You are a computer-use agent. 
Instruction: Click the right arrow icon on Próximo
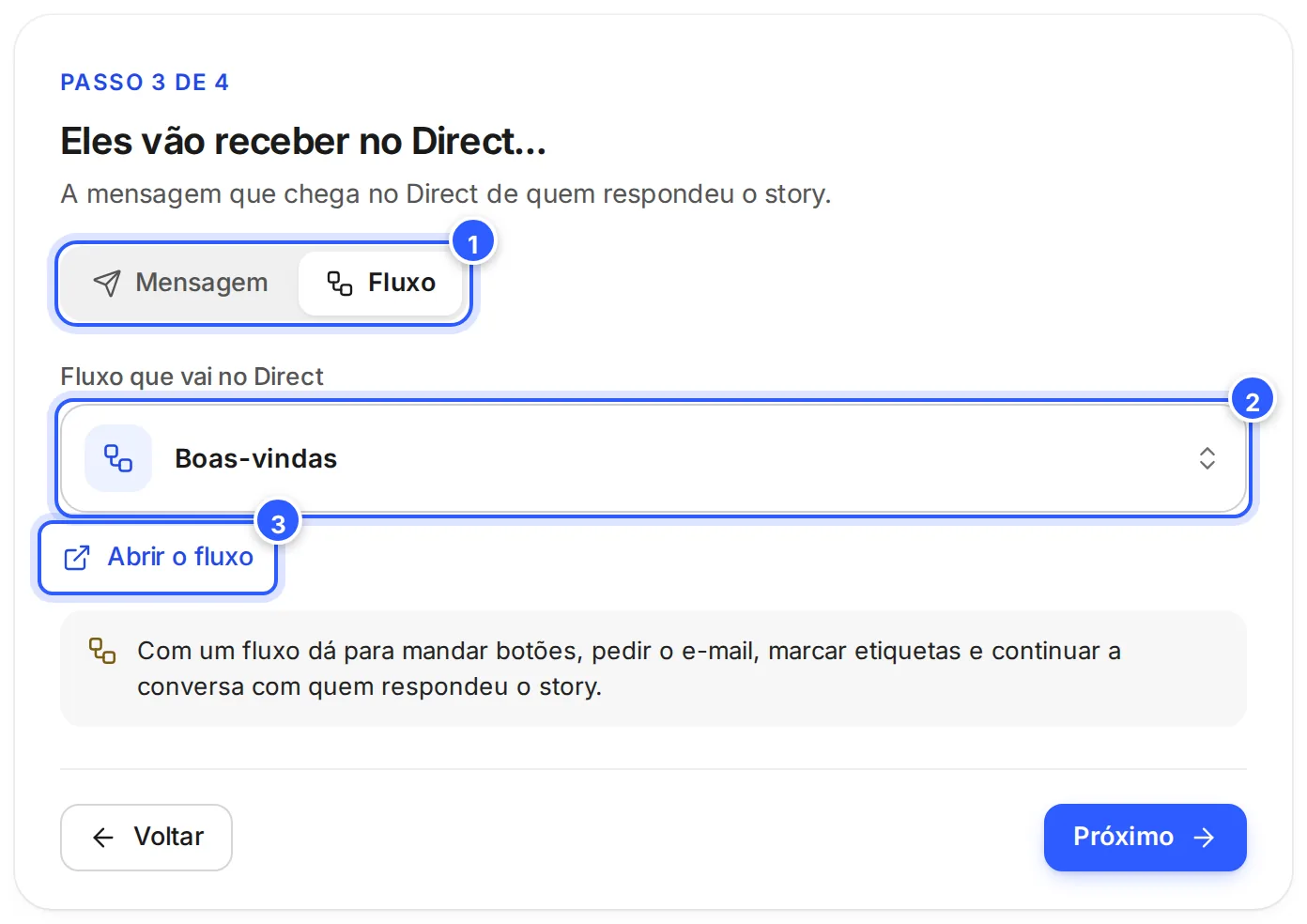(x=1205, y=838)
